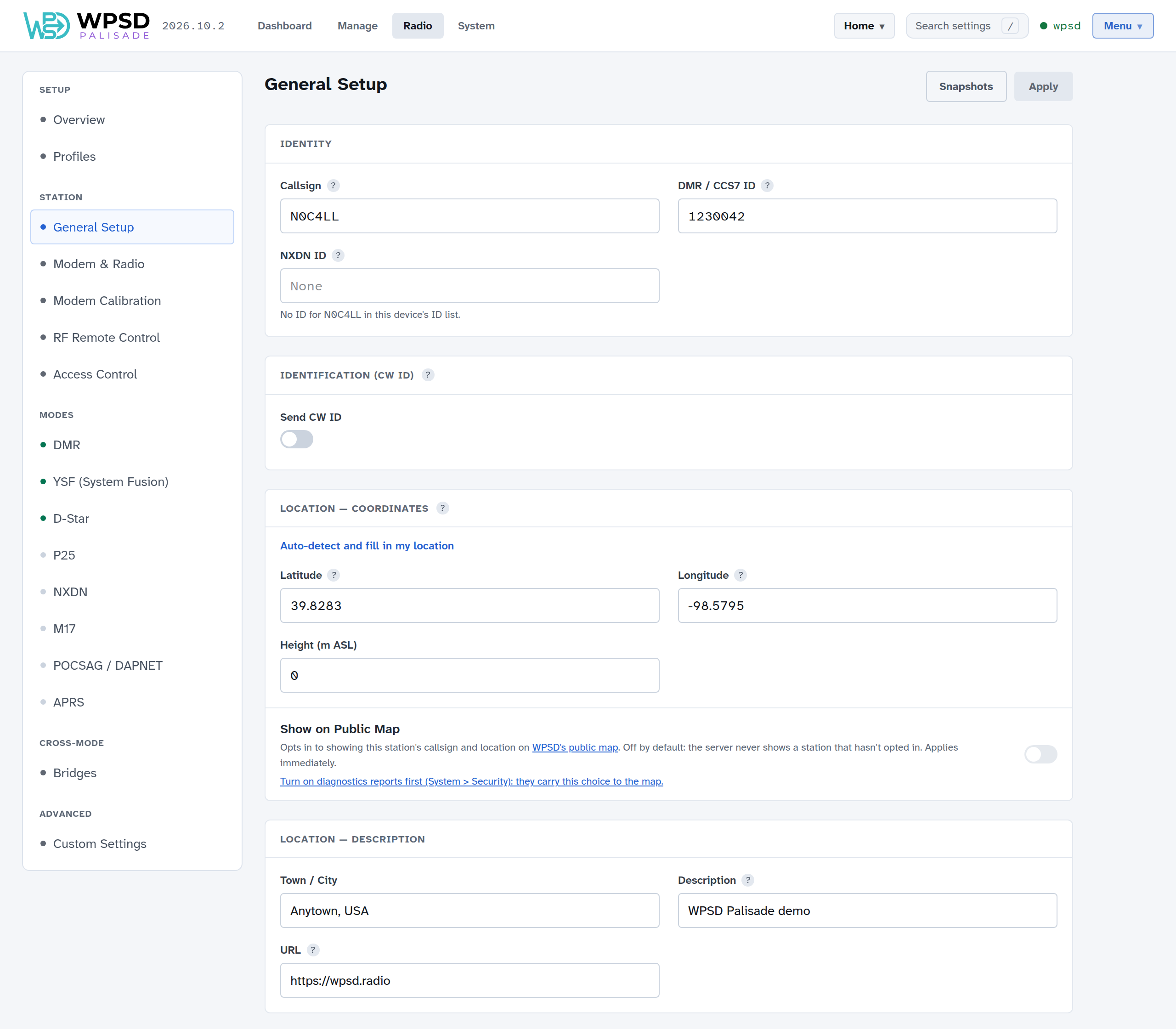Click the green wpsd status indicator
The width and height of the screenshot is (1176, 1029).
(x=1060, y=26)
